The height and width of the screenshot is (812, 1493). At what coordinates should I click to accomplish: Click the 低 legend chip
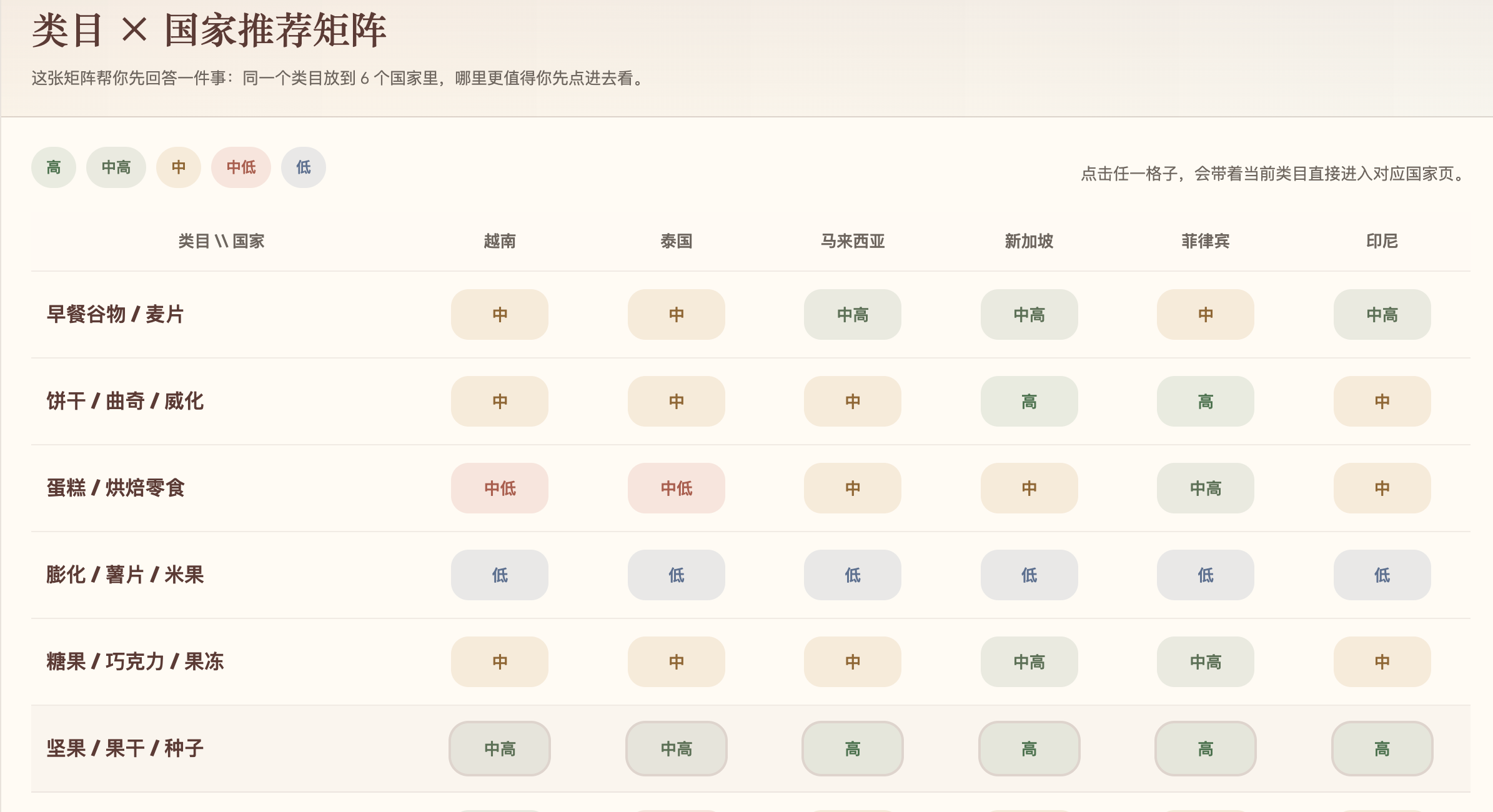click(304, 167)
